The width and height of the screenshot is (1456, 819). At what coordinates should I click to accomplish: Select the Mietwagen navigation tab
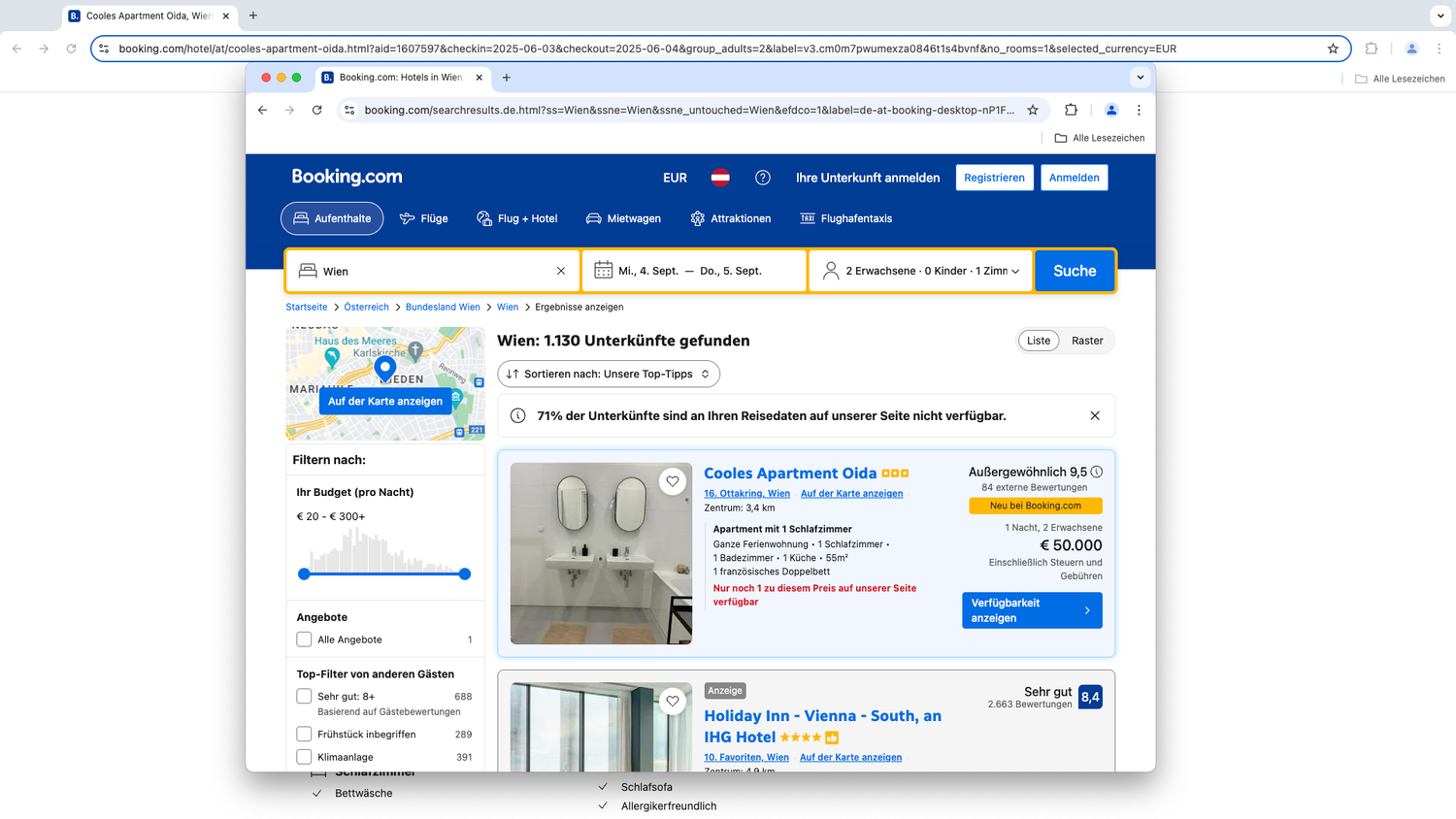click(x=623, y=218)
